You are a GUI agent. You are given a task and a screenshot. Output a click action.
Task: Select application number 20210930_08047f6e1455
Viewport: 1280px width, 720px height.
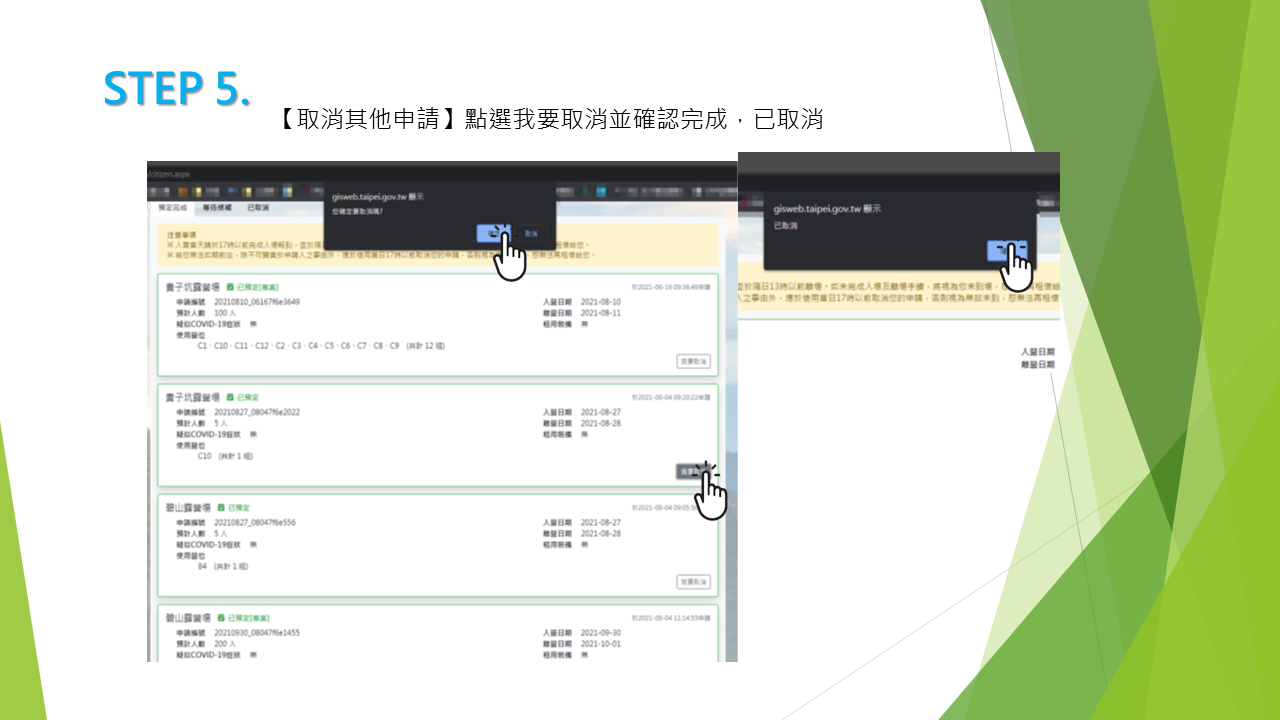(257, 633)
